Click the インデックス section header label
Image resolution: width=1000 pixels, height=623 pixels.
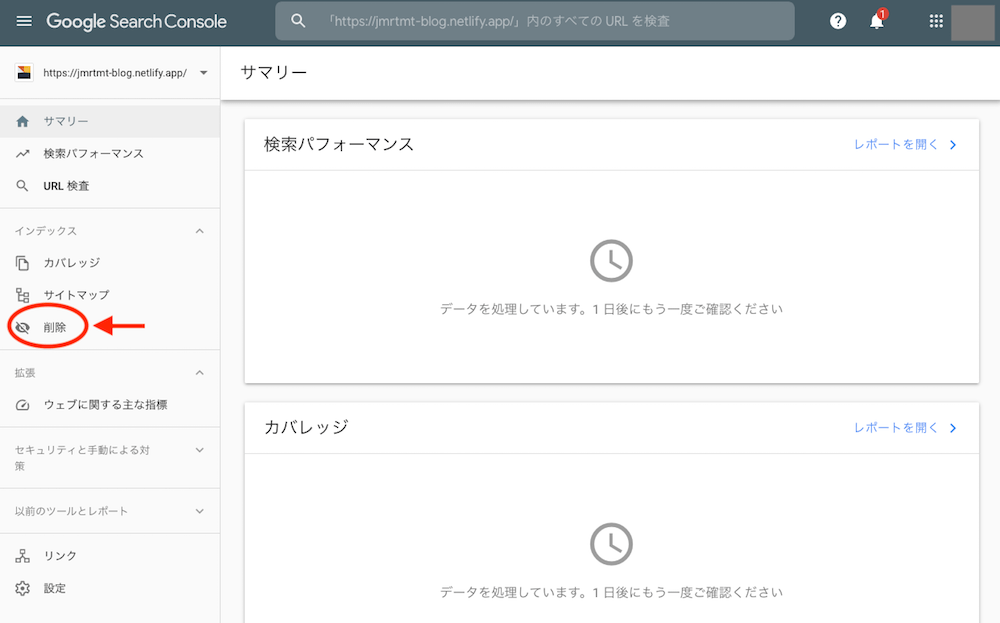tap(46, 231)
